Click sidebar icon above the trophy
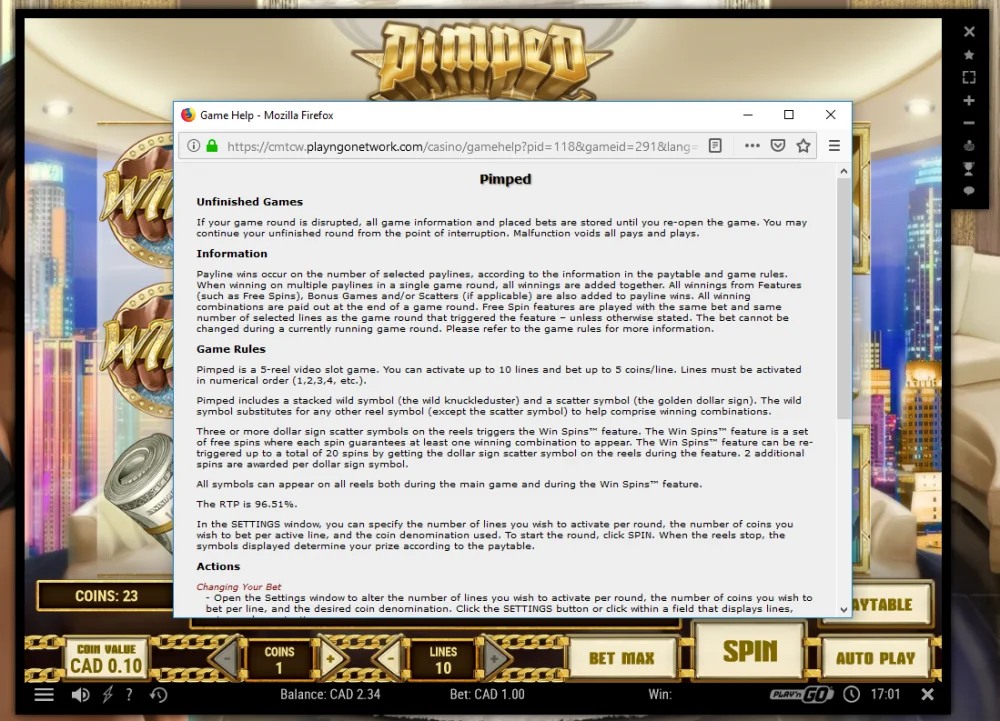The height and width of the screenshot is (721, 1000). coord(969,145)
